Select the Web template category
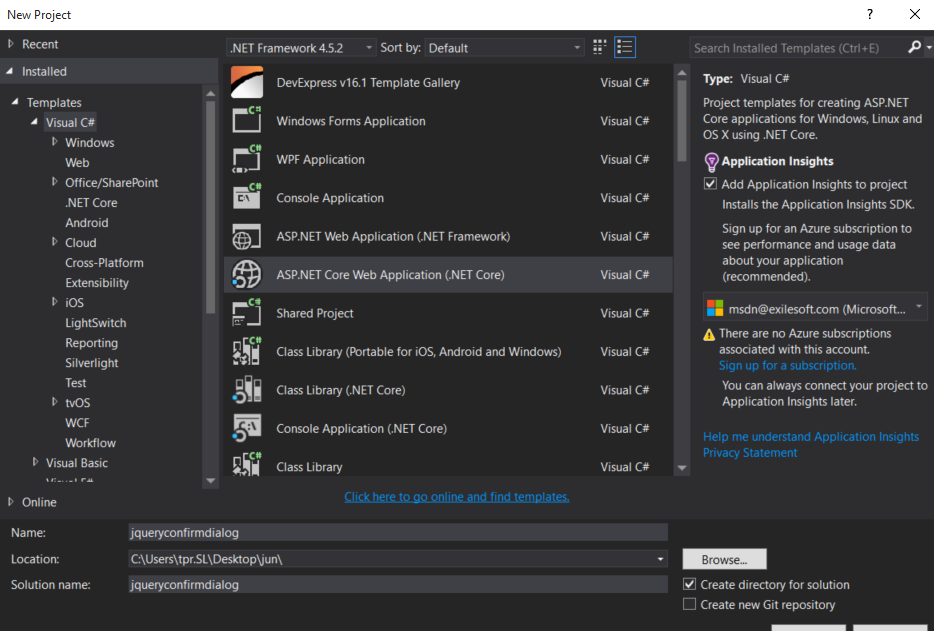This screenshot has width=934, height=631. click(77, 162)
